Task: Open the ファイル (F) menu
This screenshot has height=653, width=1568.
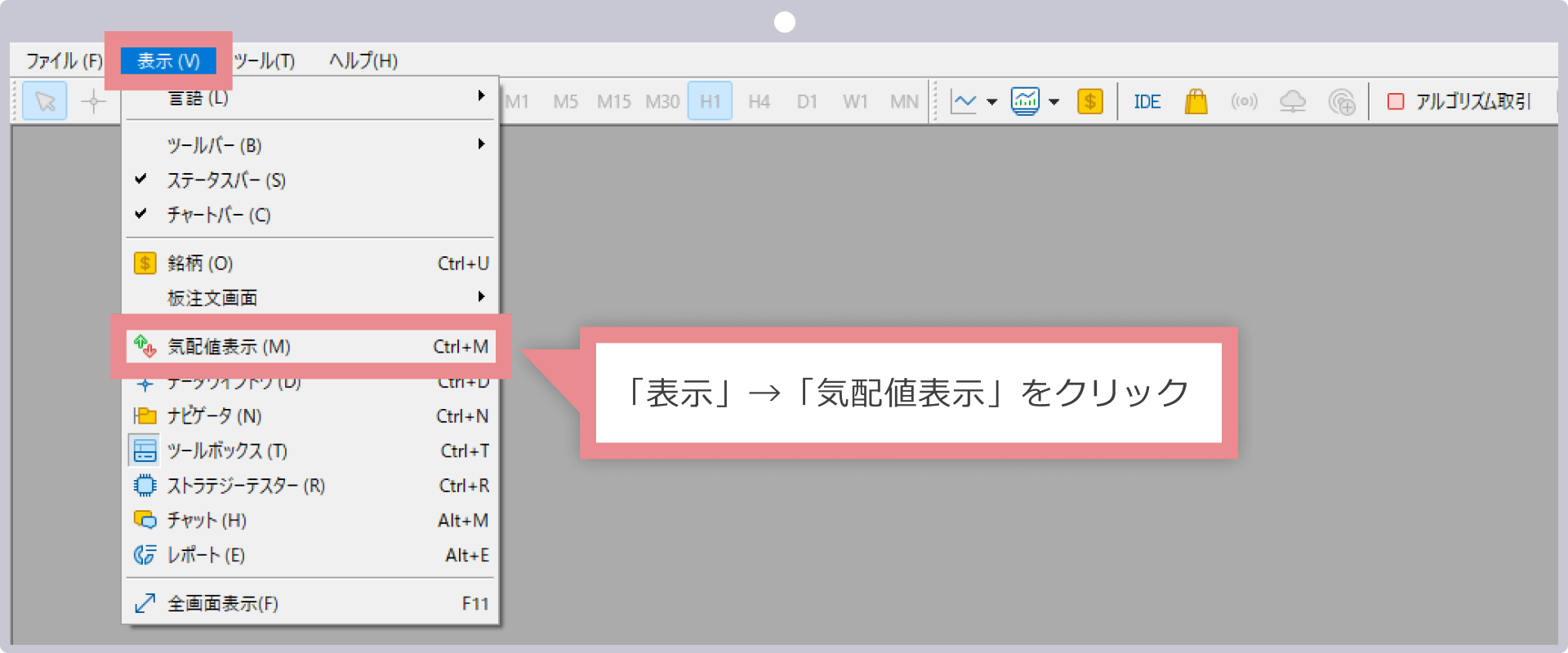Action: (x=64, y=61)
